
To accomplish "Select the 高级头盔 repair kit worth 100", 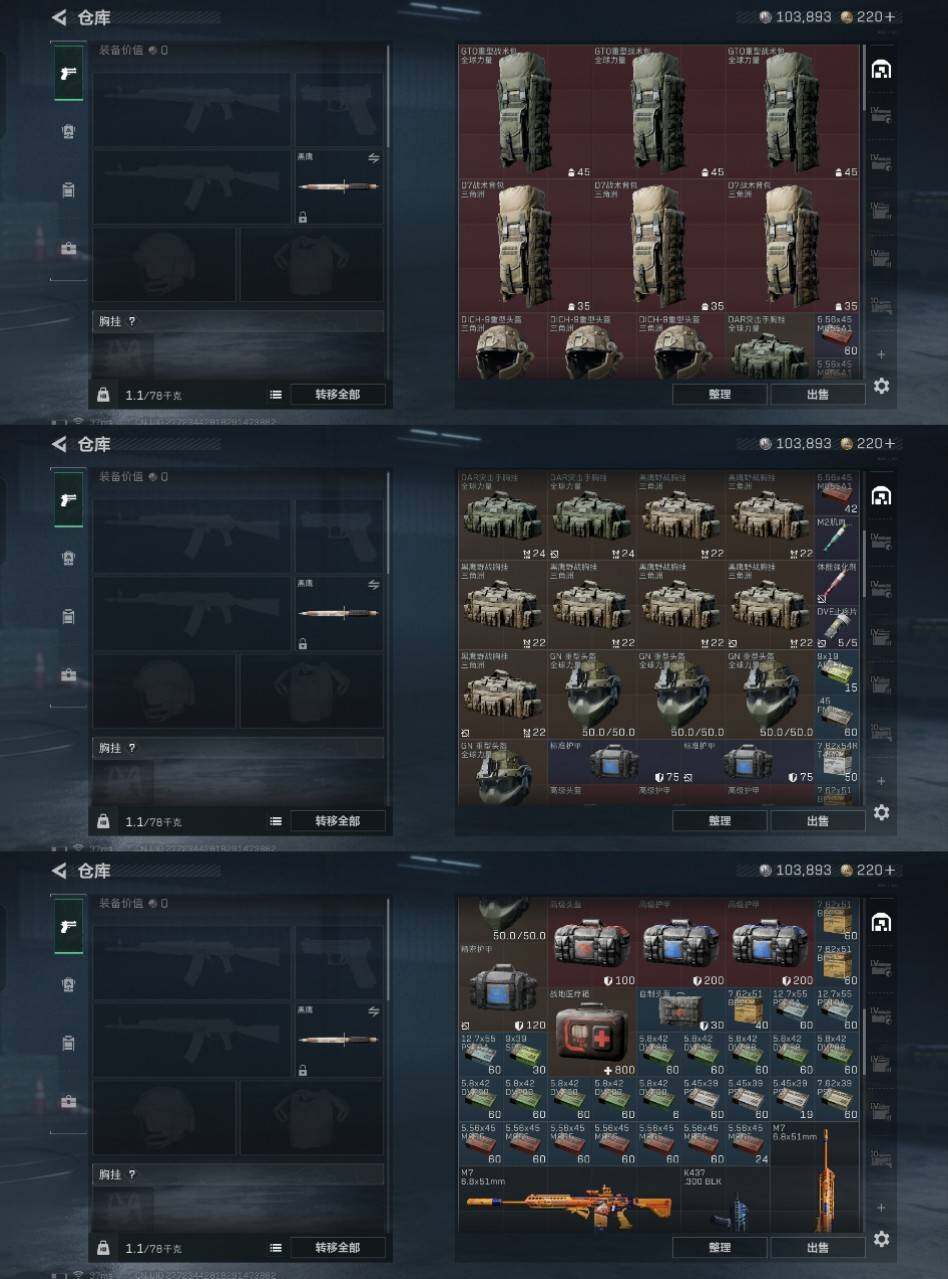I will (592, 943).
